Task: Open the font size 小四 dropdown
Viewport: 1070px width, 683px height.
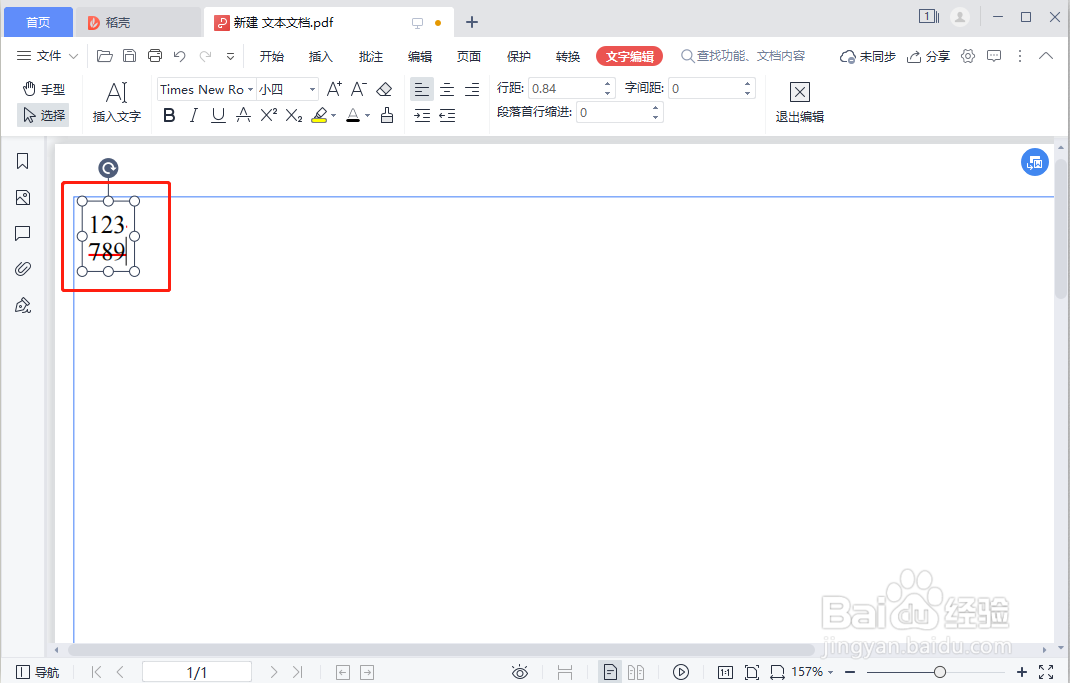Action: pos(285,89)
